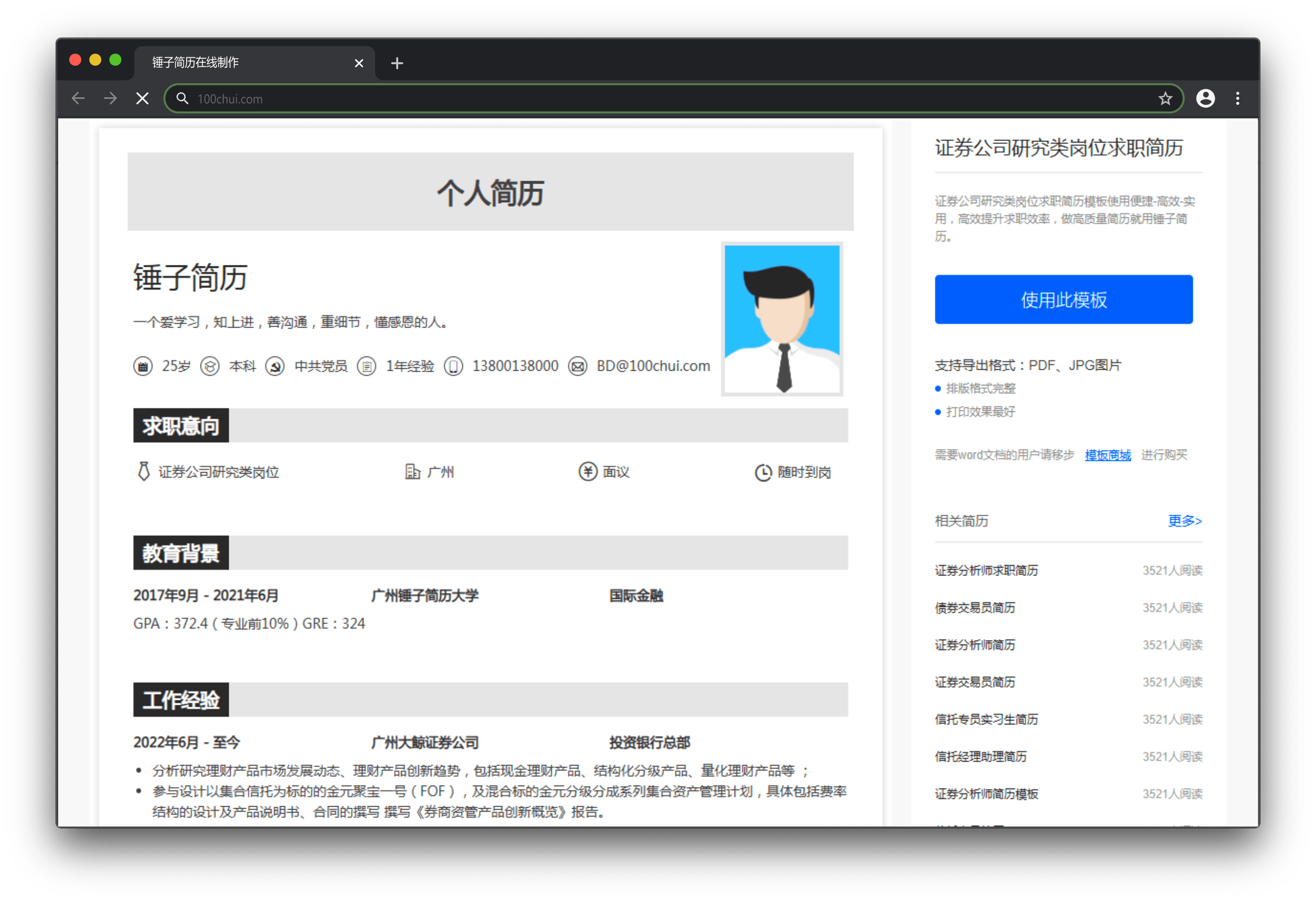Expand related resumes via 更多>

1184,521
